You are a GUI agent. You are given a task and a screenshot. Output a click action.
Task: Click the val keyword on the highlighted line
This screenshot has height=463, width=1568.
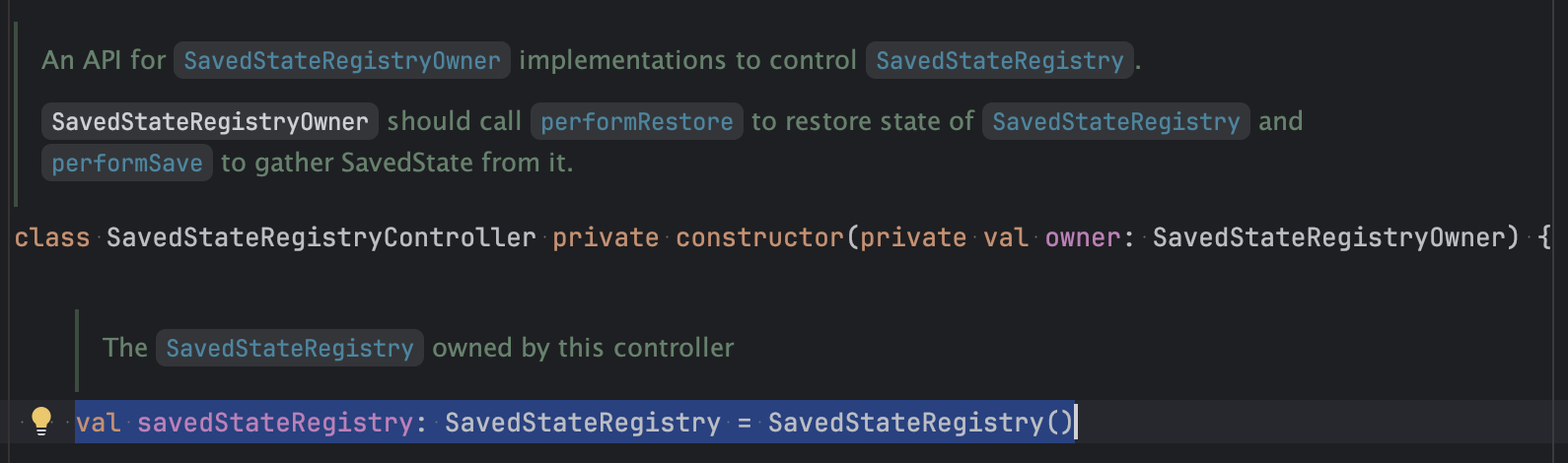pos(99,423)
